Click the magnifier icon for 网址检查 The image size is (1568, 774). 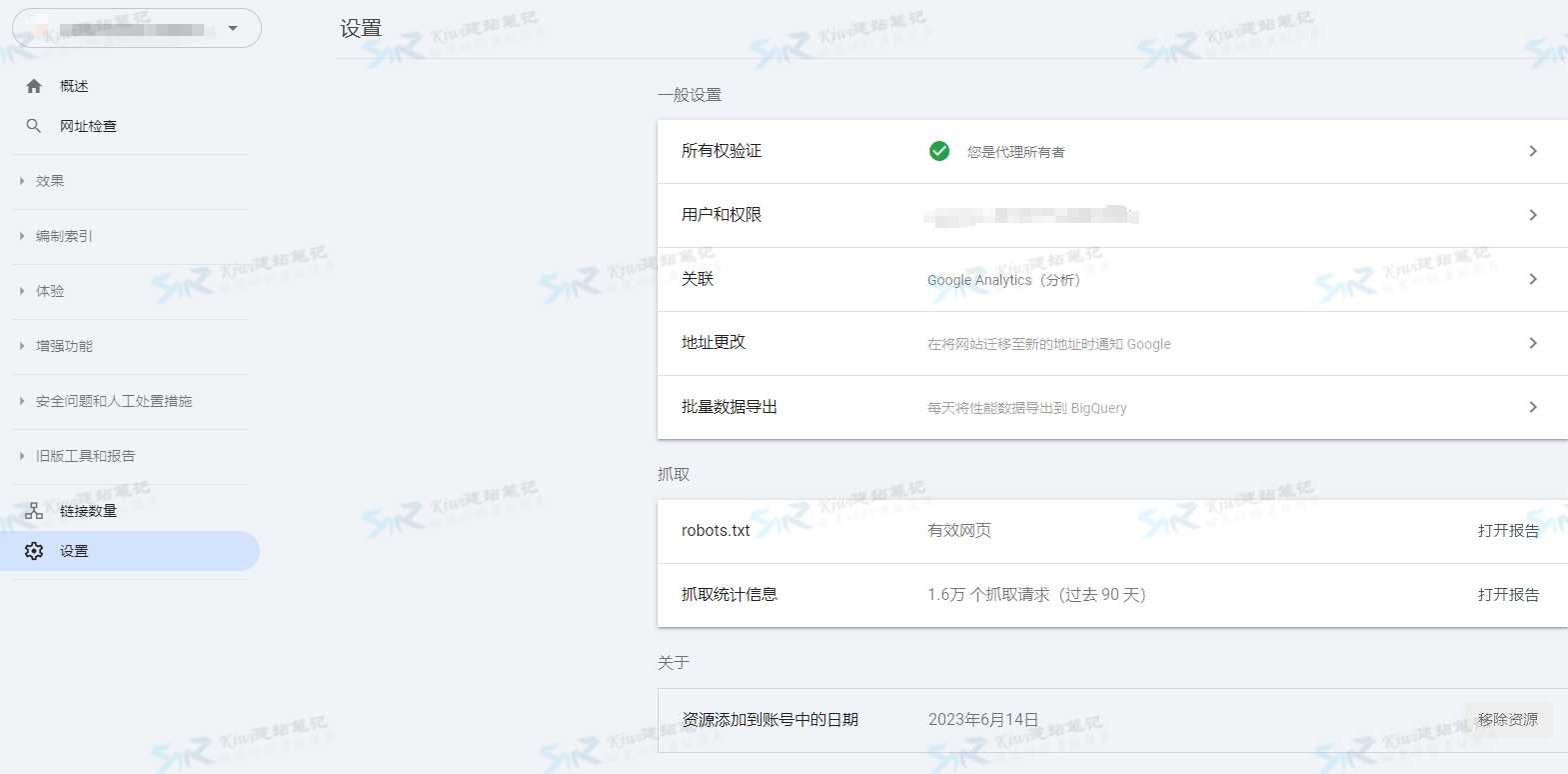(34, 126)
